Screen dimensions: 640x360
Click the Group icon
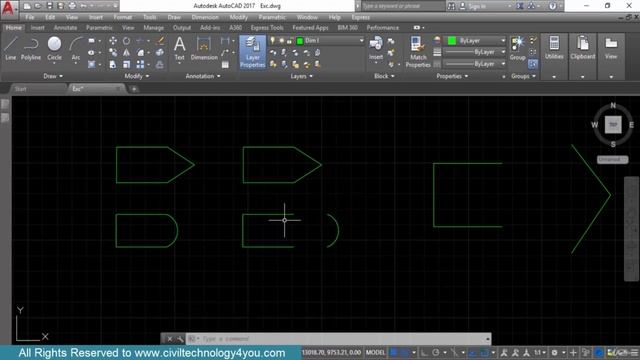coord(518,49)
